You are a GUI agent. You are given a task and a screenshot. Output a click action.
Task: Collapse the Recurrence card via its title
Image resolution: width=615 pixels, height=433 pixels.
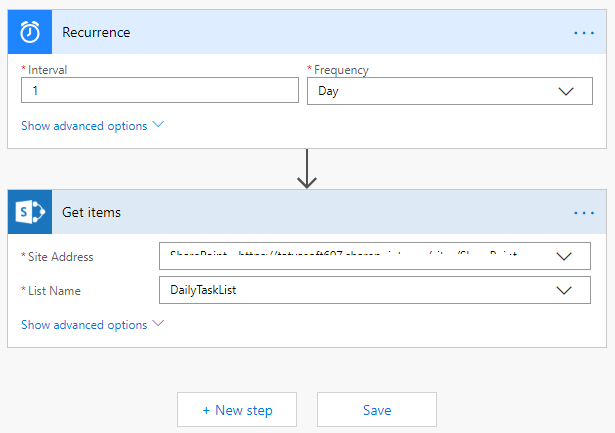click(96, 32)
